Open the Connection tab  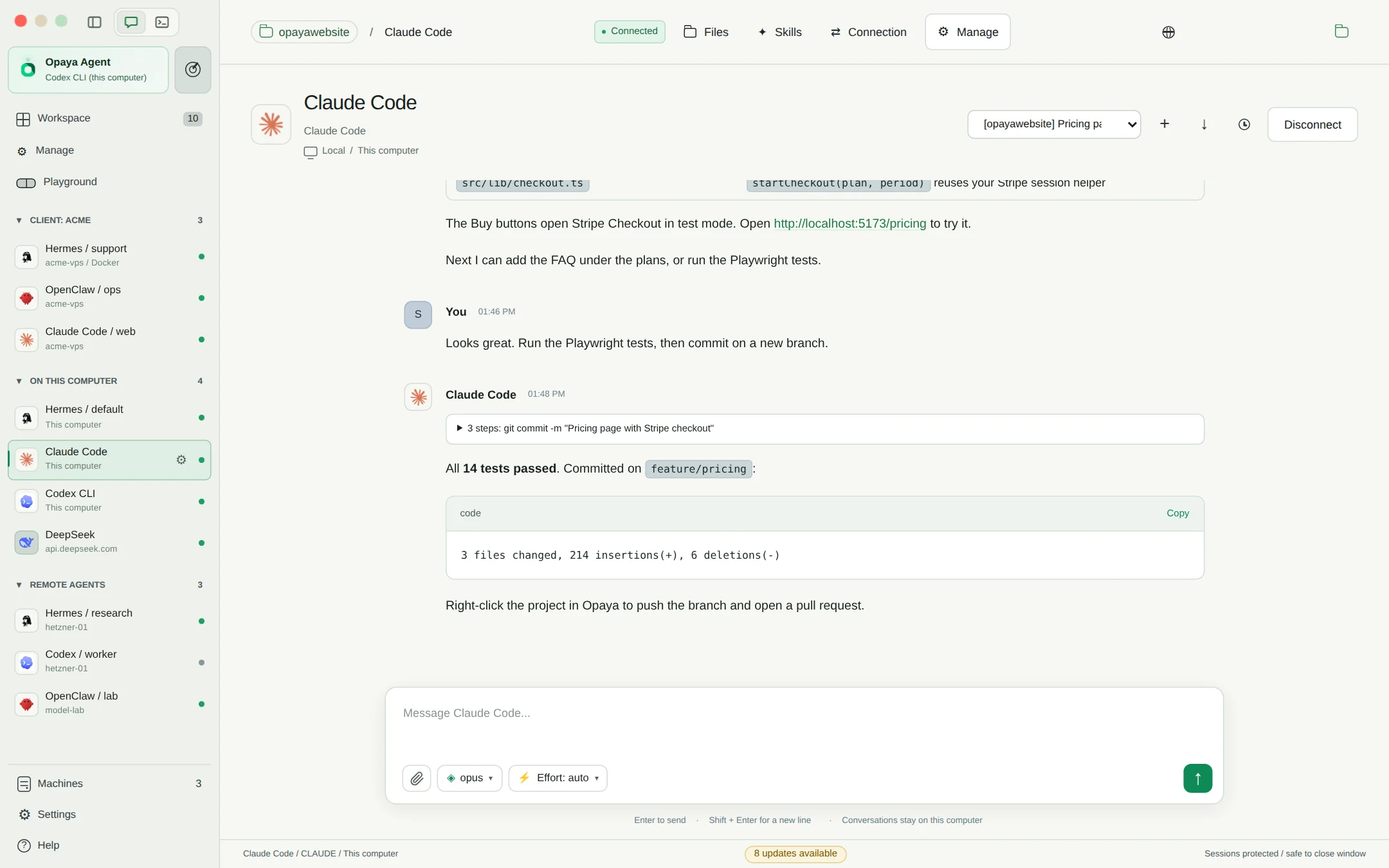pyautogui.click(x=868, y=32)
